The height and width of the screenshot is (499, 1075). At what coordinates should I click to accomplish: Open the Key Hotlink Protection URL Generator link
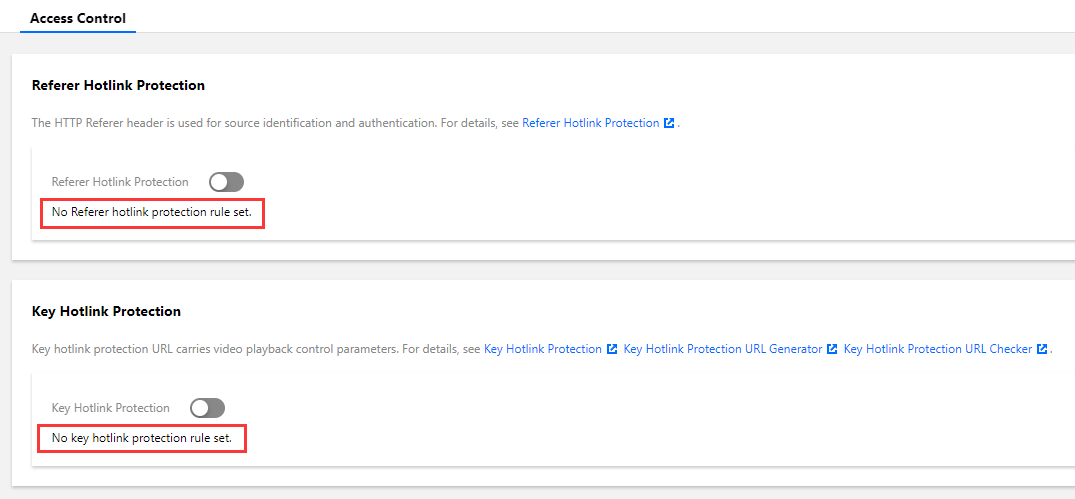click(722, 349)
